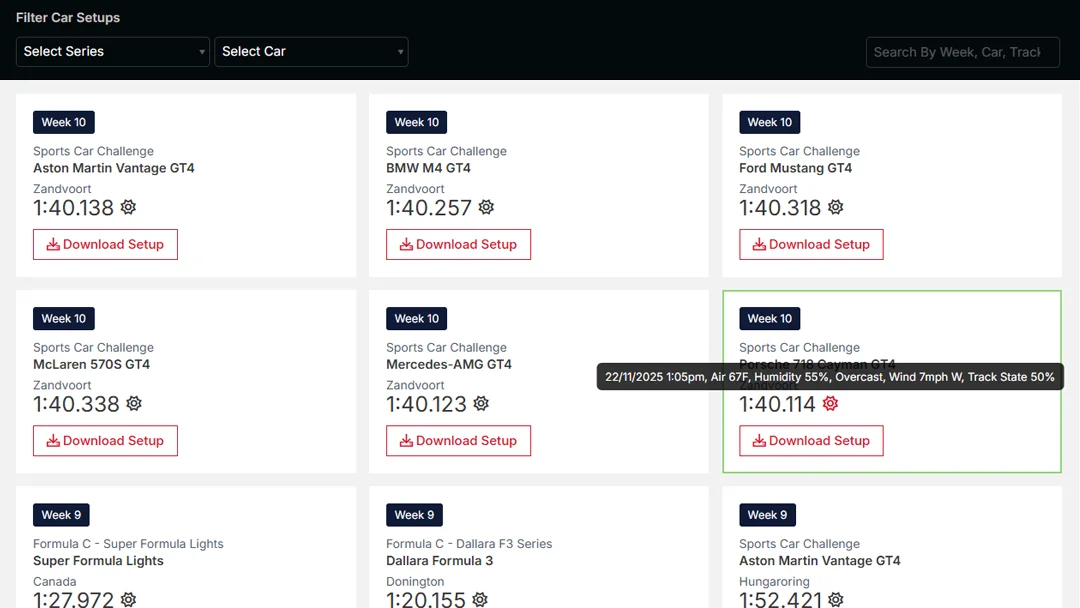Open the Select Series dropdown

(112, 52)
